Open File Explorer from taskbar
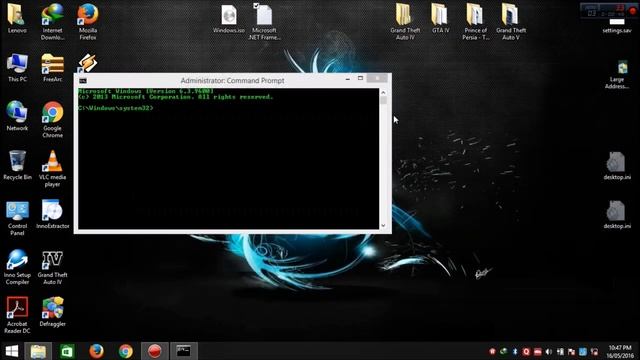The image size is (640, 360). tap(38, 351)
